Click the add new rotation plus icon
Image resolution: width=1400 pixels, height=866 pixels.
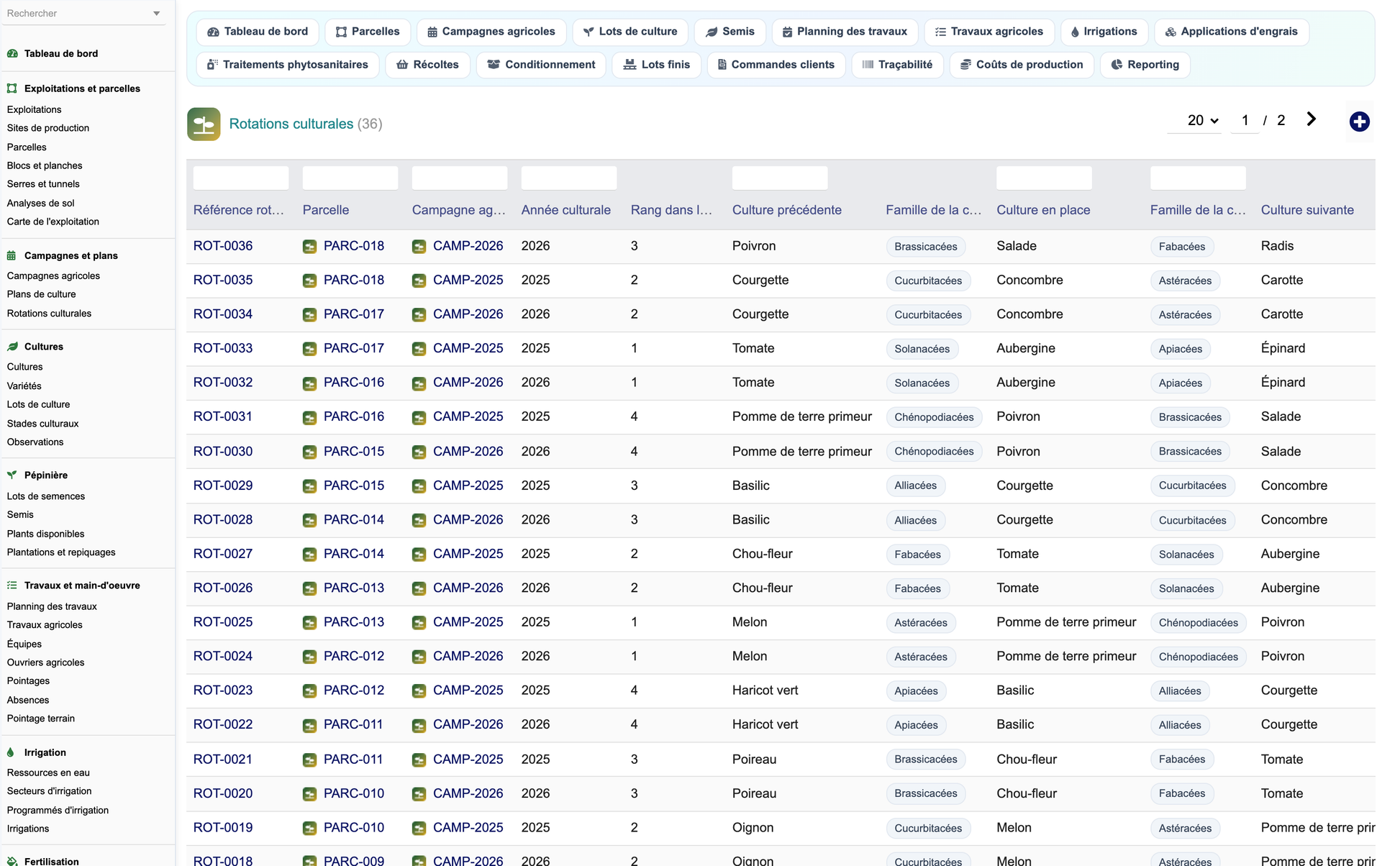(1359, 122)
